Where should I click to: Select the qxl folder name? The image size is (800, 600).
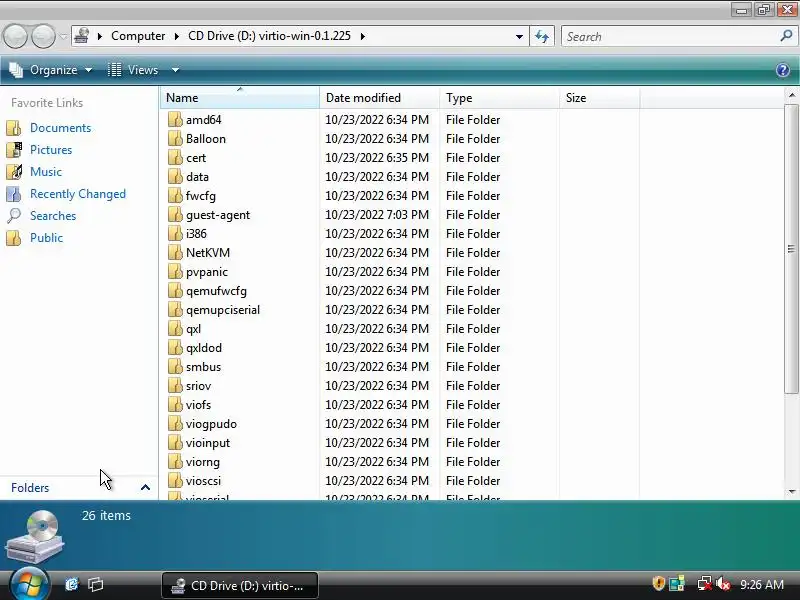193,329
